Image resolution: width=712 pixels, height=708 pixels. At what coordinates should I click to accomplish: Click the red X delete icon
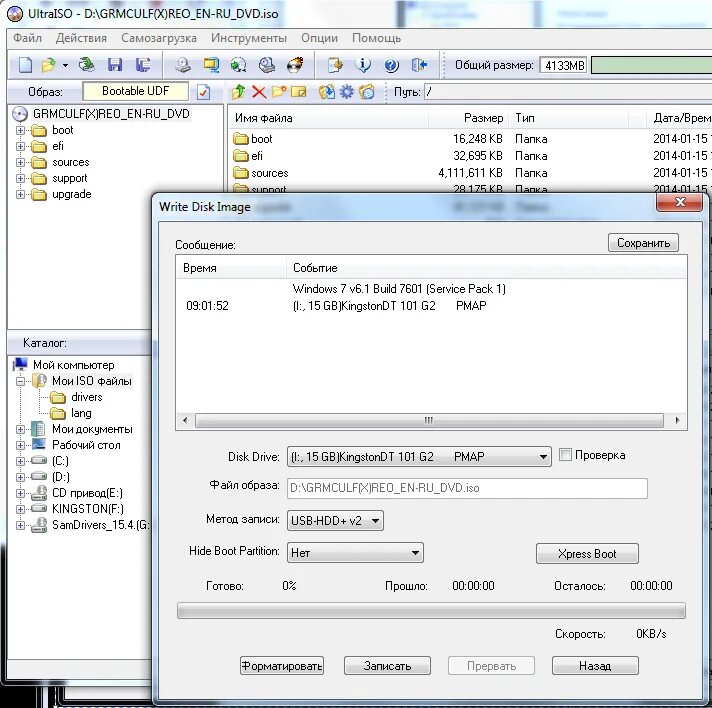point(259,92)
